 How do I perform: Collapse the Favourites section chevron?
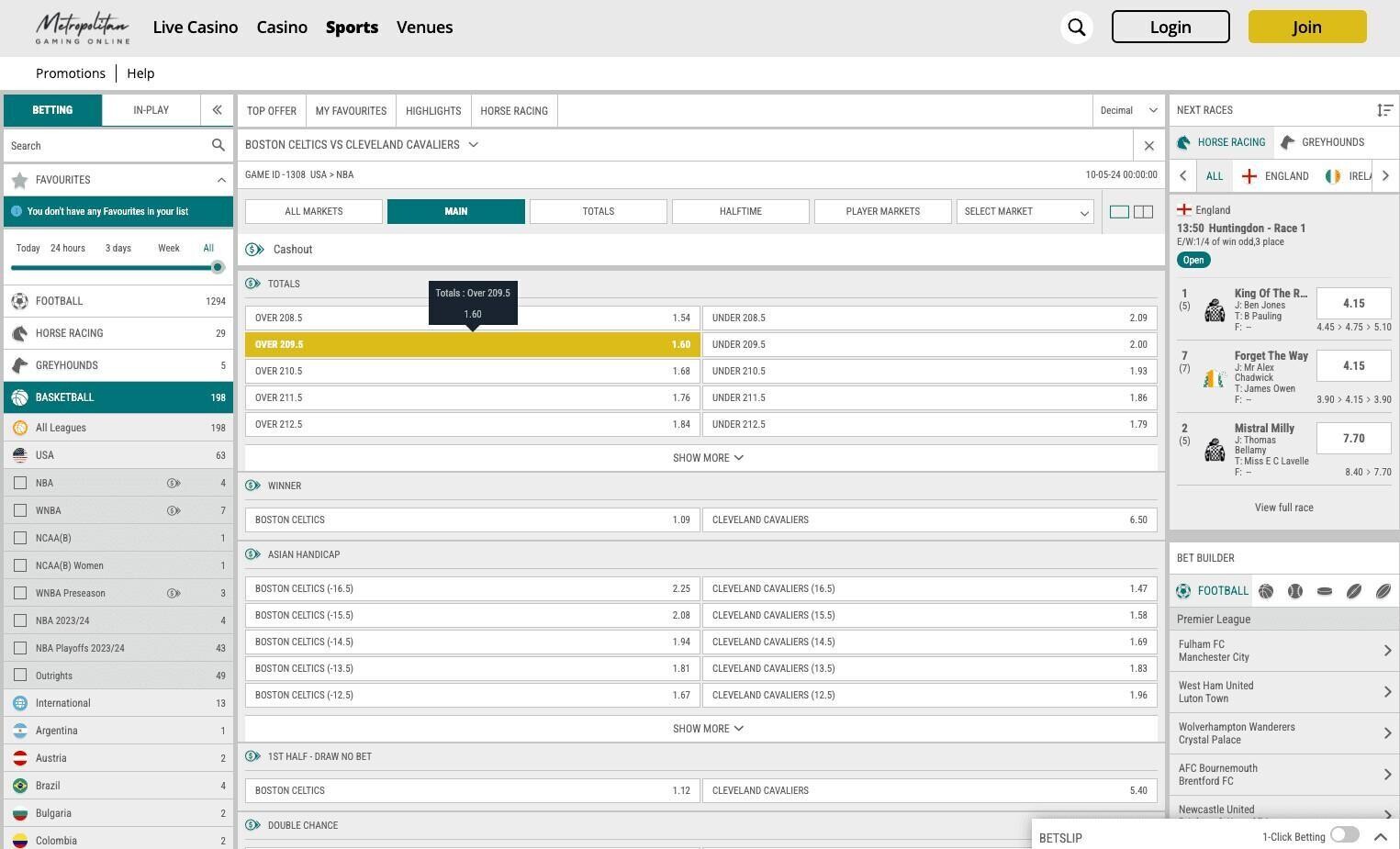pos(221,180)
